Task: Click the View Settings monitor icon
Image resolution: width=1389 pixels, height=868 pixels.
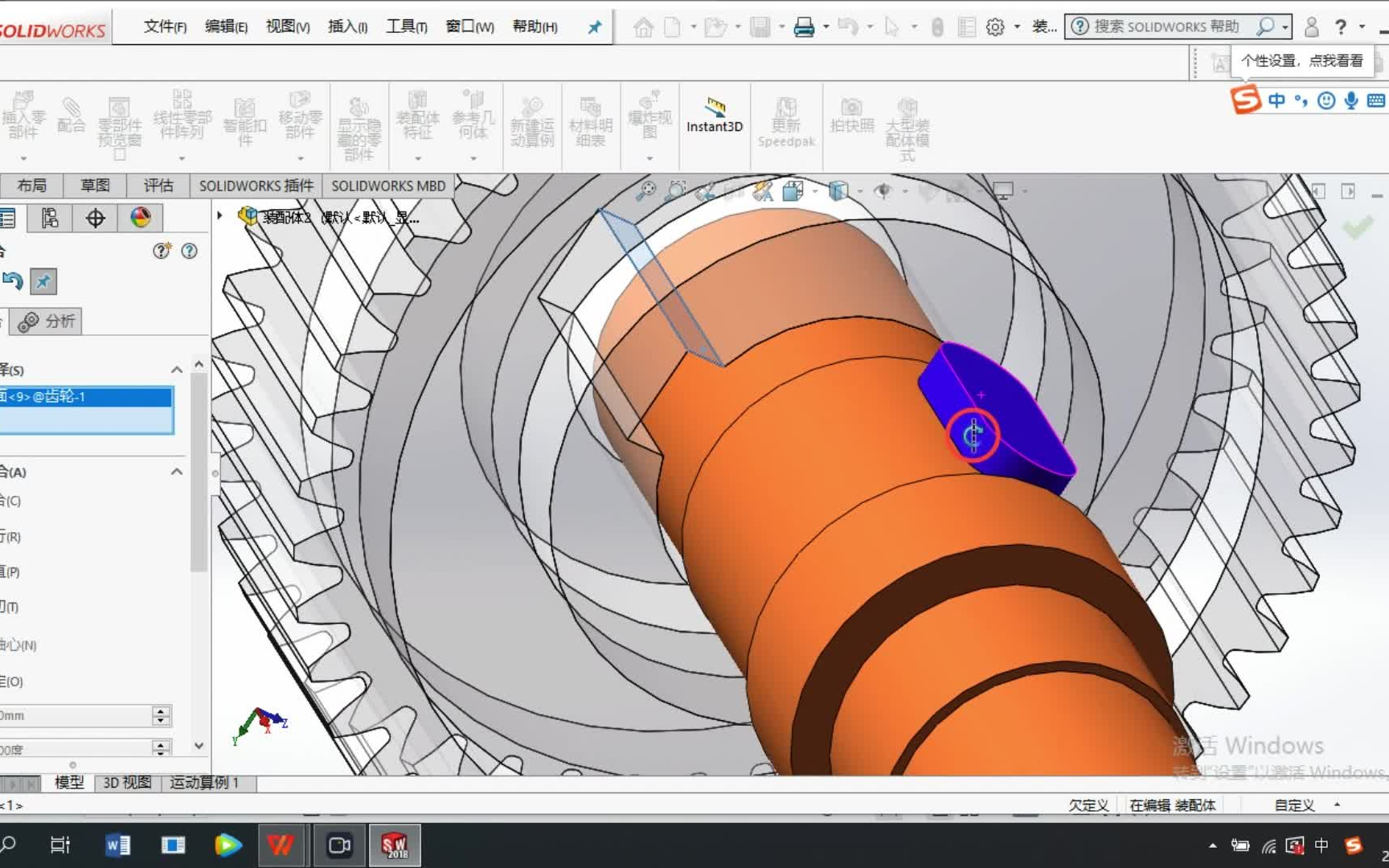Action: point(1002,190)
